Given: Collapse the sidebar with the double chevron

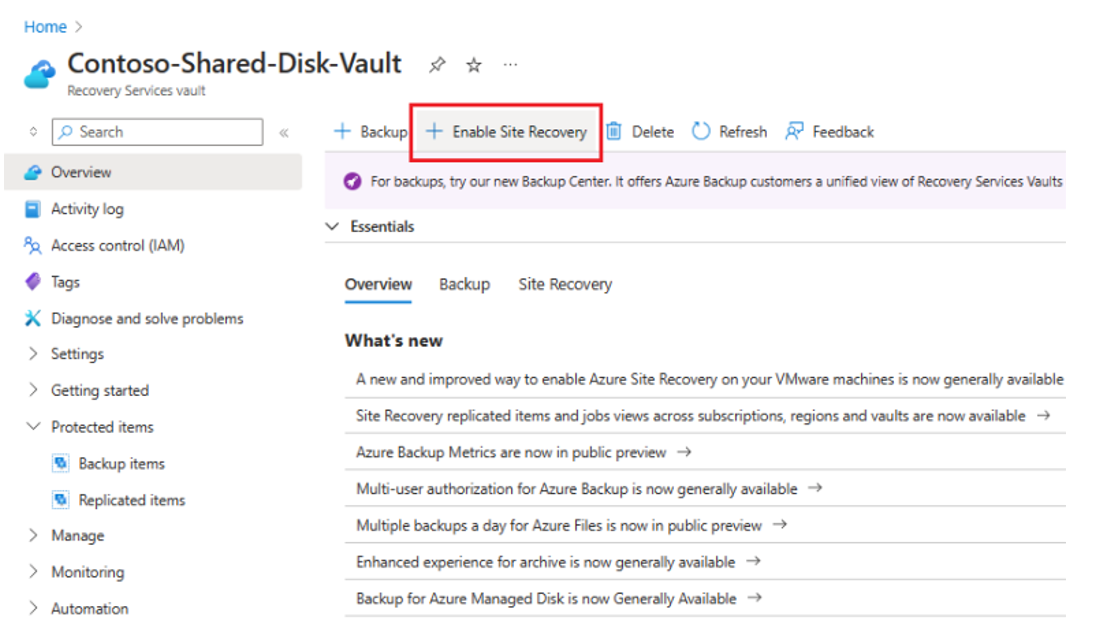Looking at the screenshot, I should coord(284,131).
